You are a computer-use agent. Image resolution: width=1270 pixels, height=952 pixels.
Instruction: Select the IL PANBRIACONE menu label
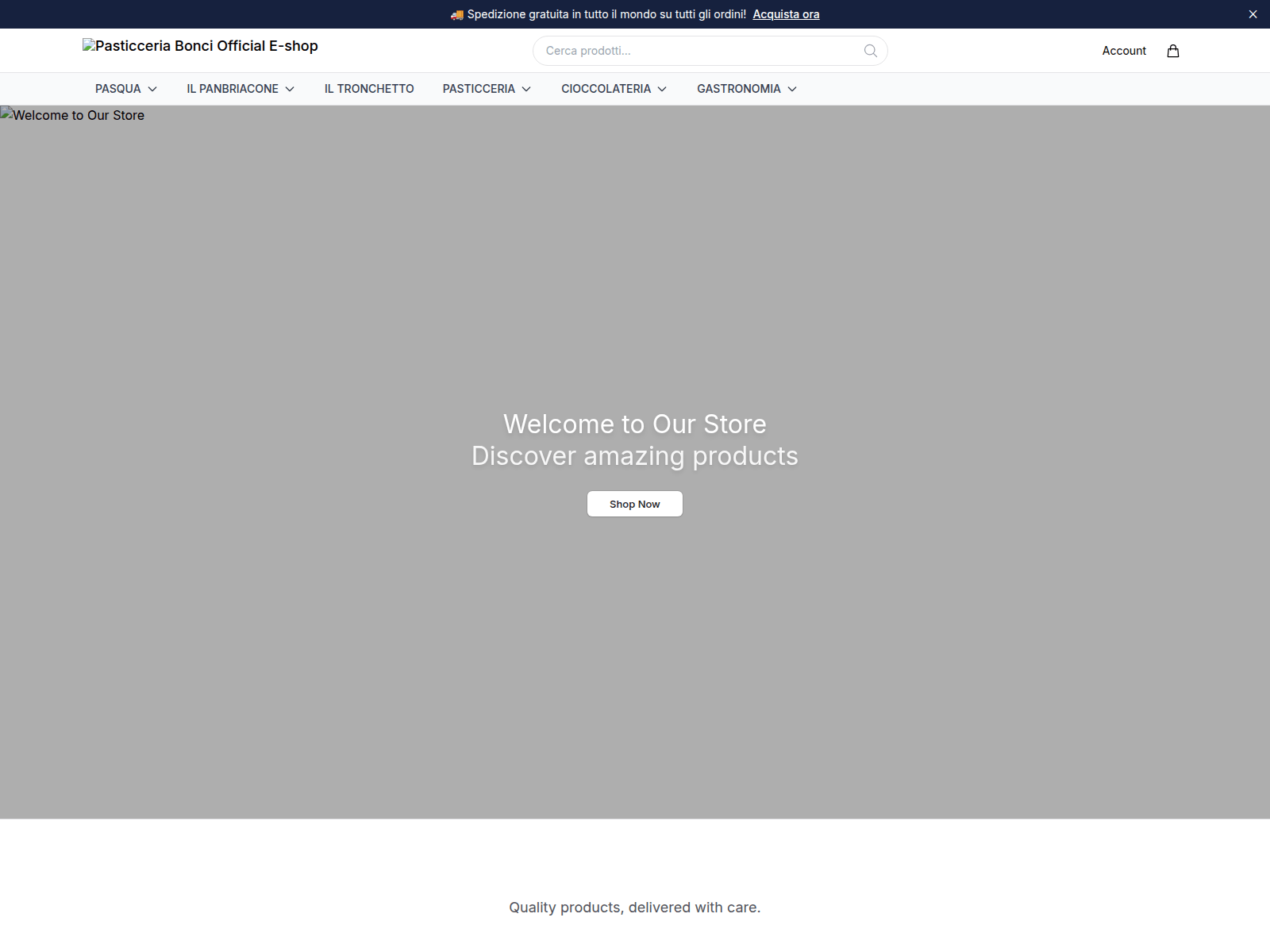tap(233, 89)
